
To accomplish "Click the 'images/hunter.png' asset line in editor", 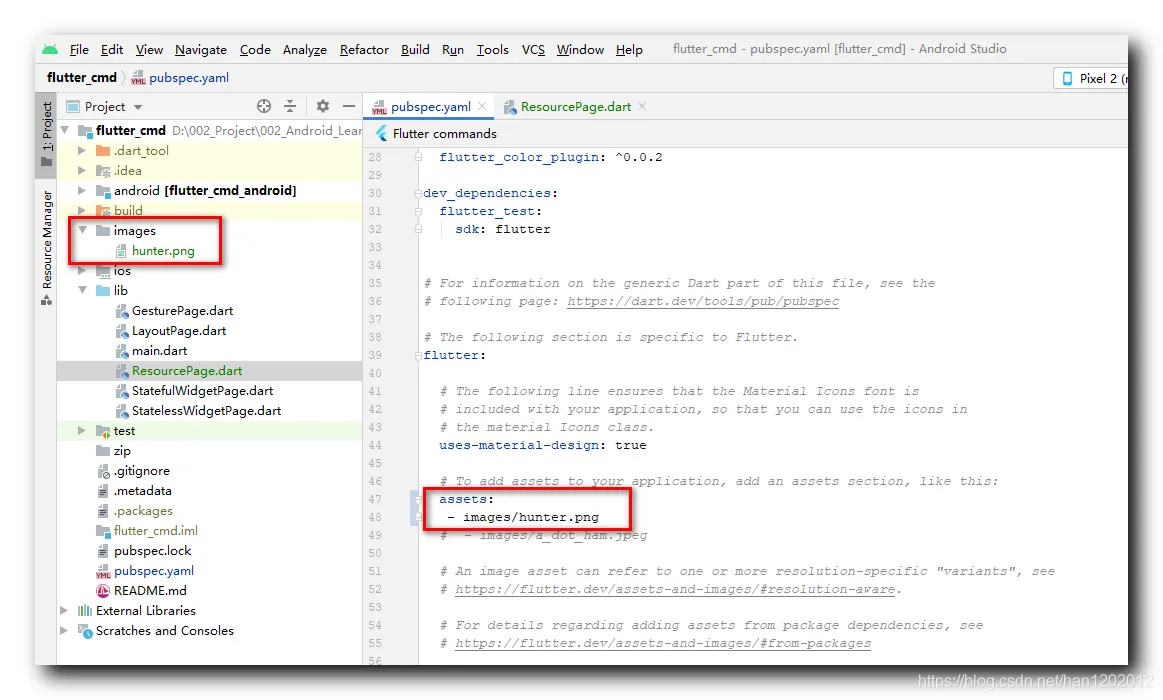I will coord(531,518).
